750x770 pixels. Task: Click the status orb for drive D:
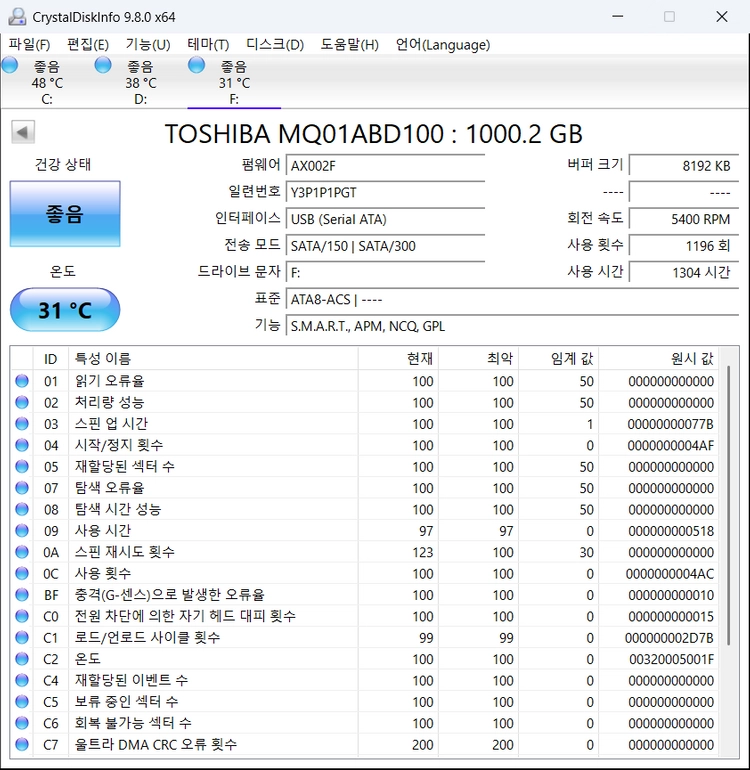point(103,65)
